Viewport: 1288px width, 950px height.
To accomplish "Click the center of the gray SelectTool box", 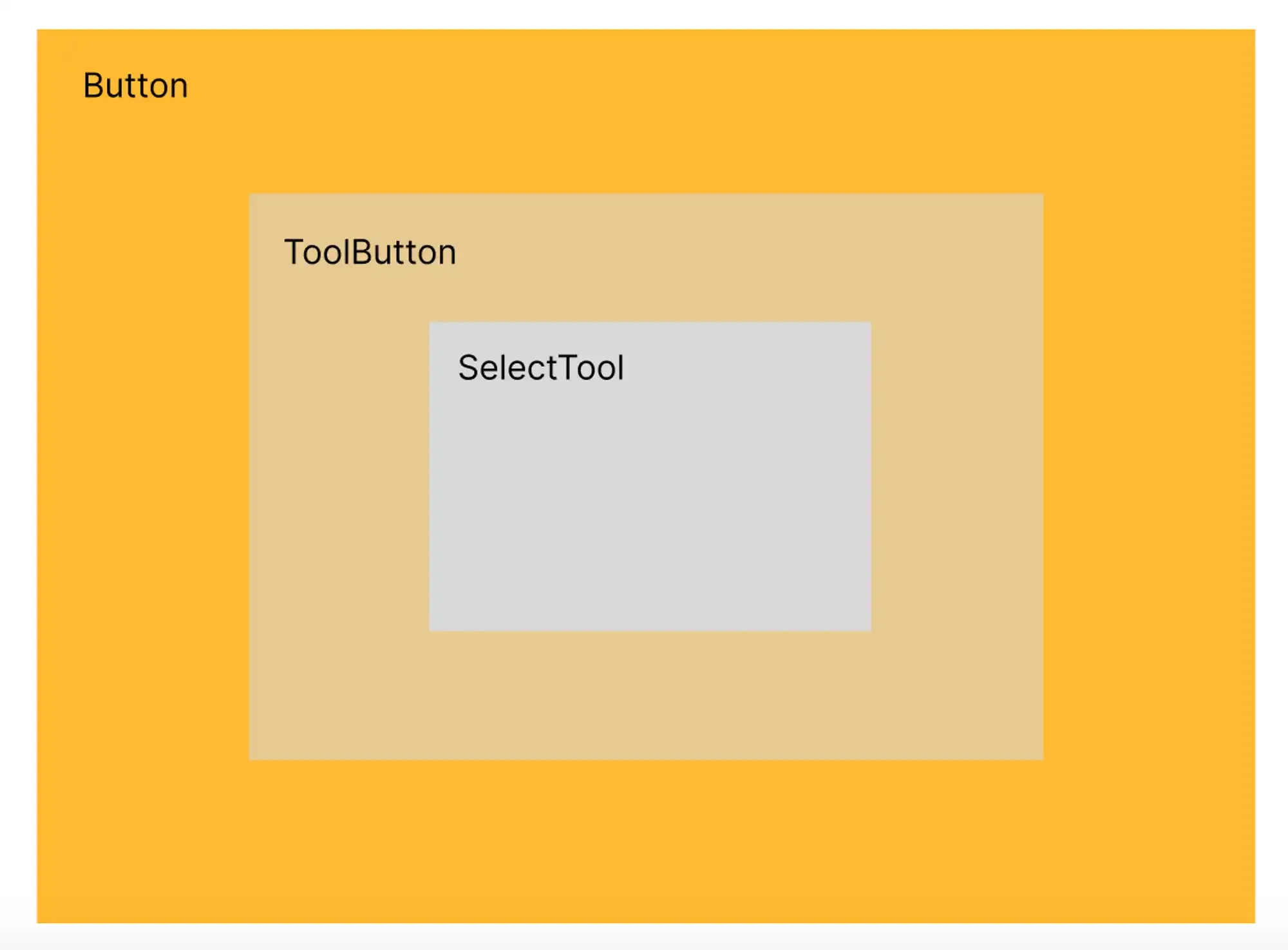I will [650, 477].
